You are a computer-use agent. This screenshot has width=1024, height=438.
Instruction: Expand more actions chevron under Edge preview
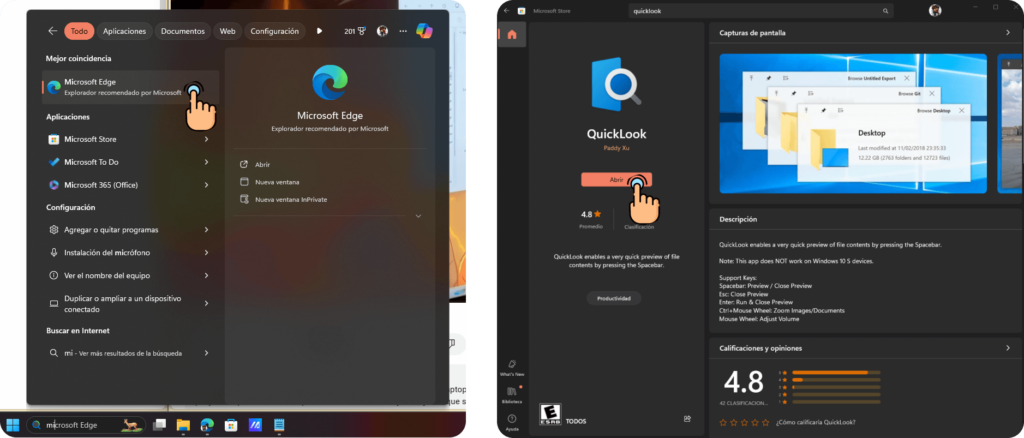[x=418, y=216]
